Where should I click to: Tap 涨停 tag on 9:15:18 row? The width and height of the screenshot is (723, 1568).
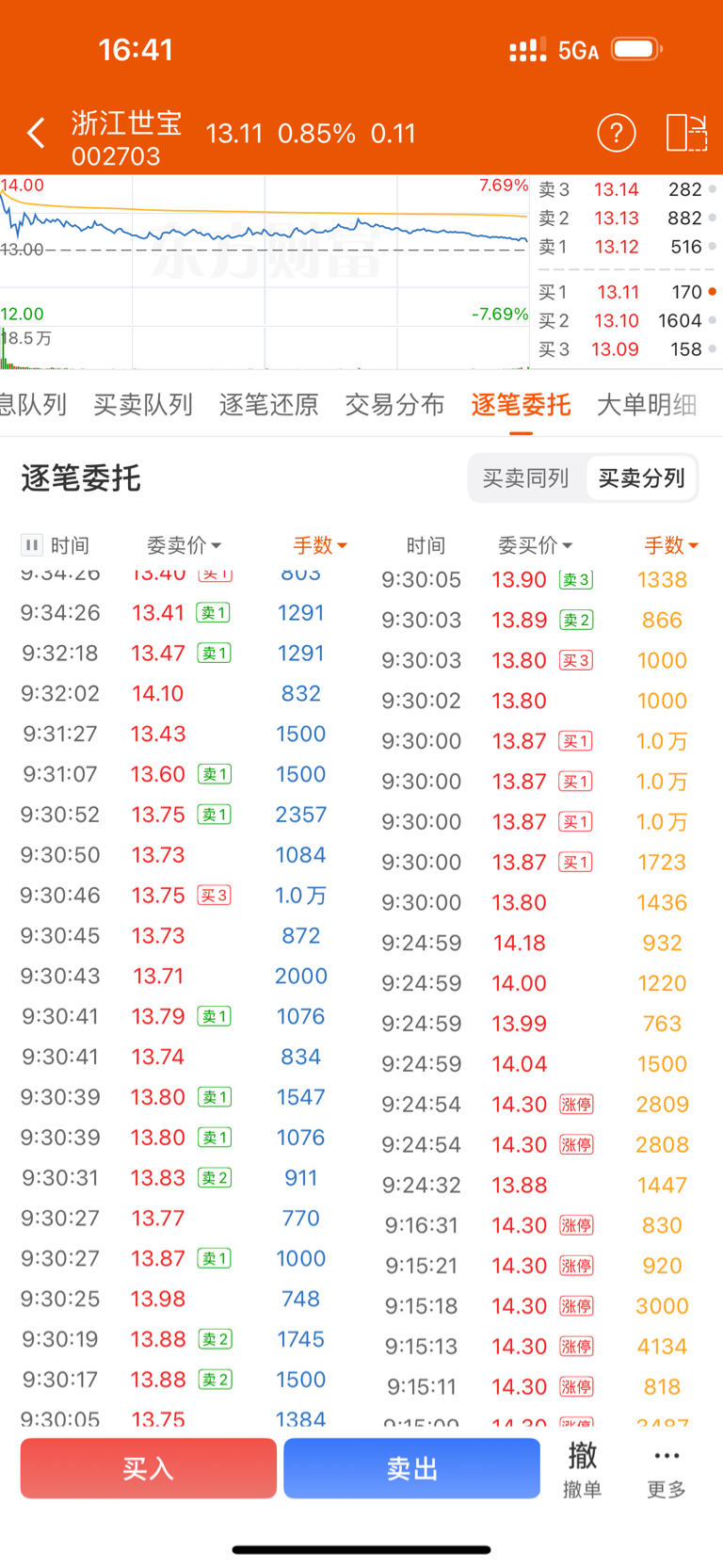point(576,1307)
